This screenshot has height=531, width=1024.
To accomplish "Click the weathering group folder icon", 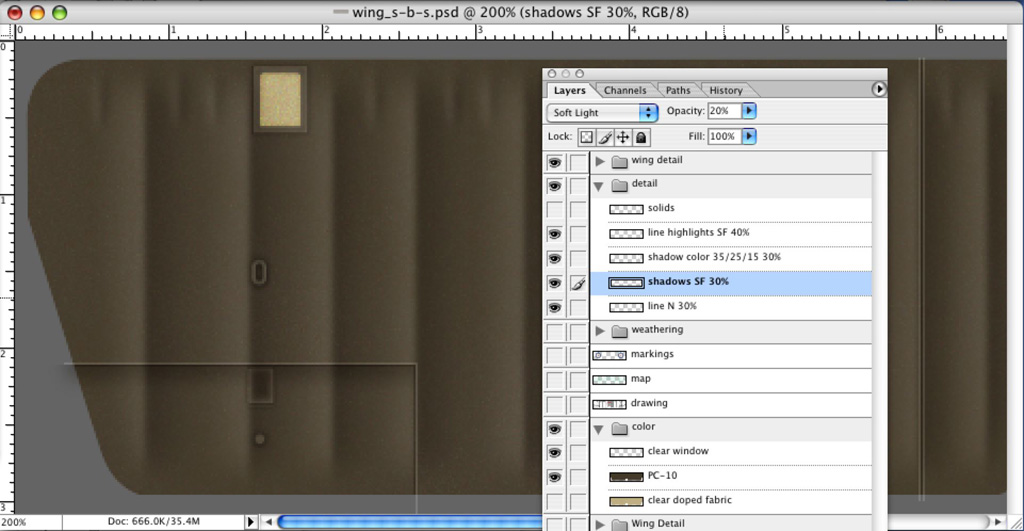I will (x=619, y=331).
